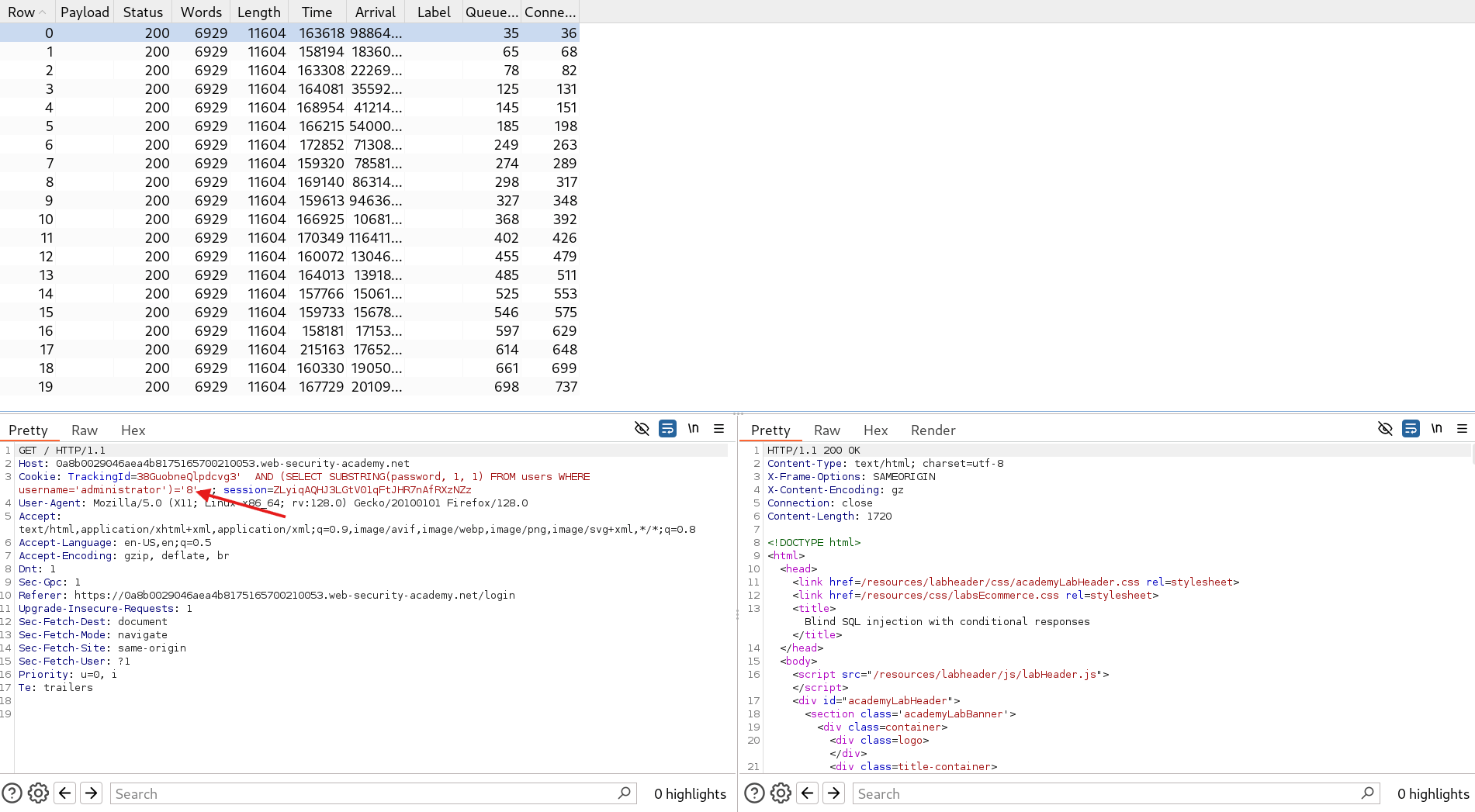The width and height of the screenshot is (1475, 812).
Task: Click the Referer header URL in request
Action: [295, 595]
